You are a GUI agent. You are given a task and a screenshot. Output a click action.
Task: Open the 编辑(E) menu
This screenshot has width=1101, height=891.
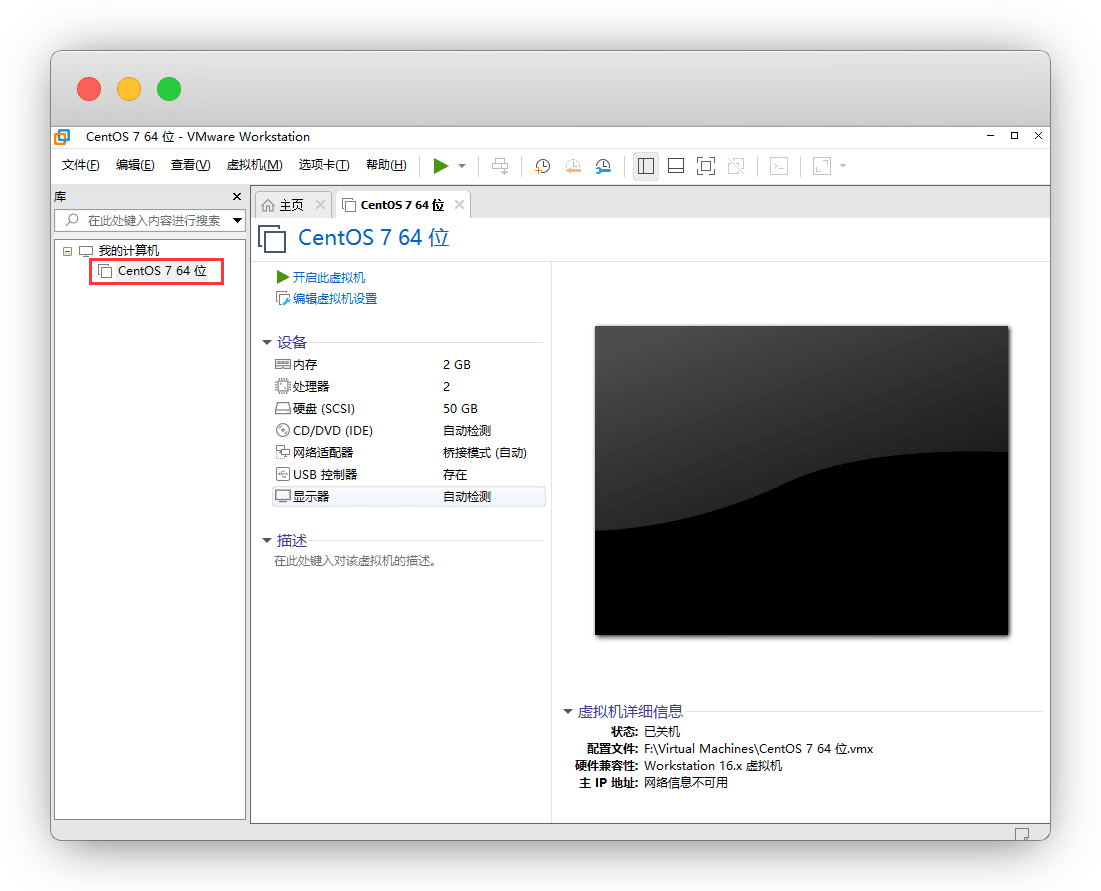tap(135, 165)
